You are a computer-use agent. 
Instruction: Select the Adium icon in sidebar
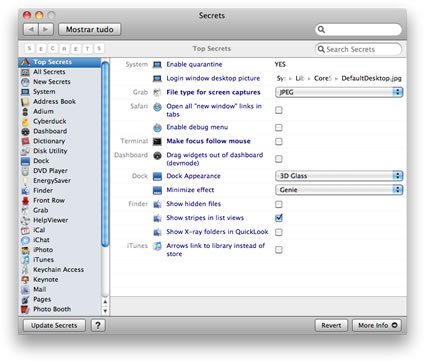[x=25, y=112]
